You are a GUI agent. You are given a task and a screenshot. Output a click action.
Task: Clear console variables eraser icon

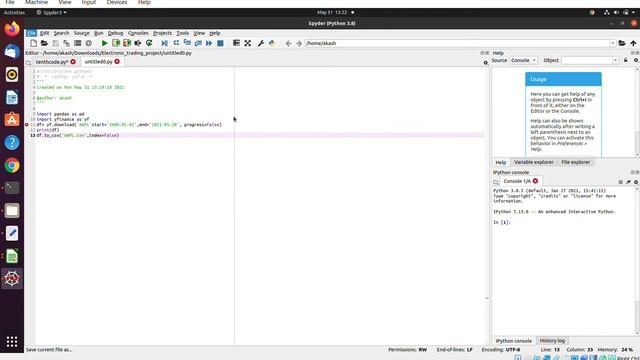tap(628, 182)
